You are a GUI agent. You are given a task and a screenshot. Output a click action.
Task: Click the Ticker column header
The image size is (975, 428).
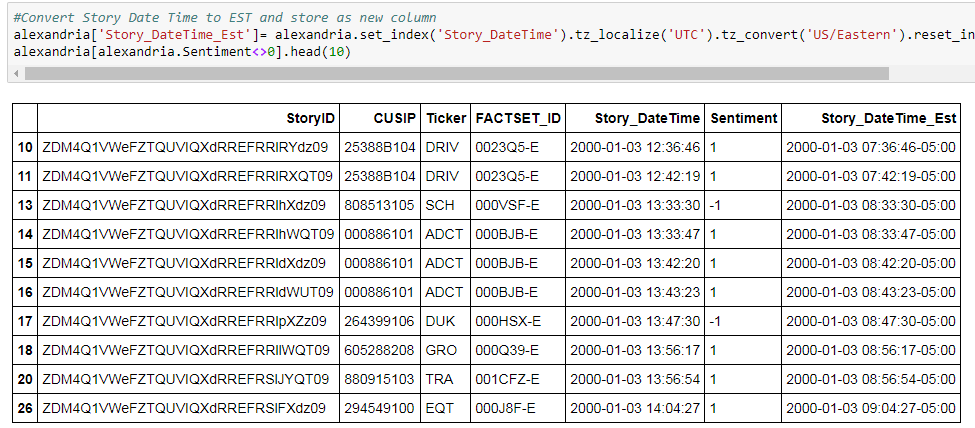point(445,118)
